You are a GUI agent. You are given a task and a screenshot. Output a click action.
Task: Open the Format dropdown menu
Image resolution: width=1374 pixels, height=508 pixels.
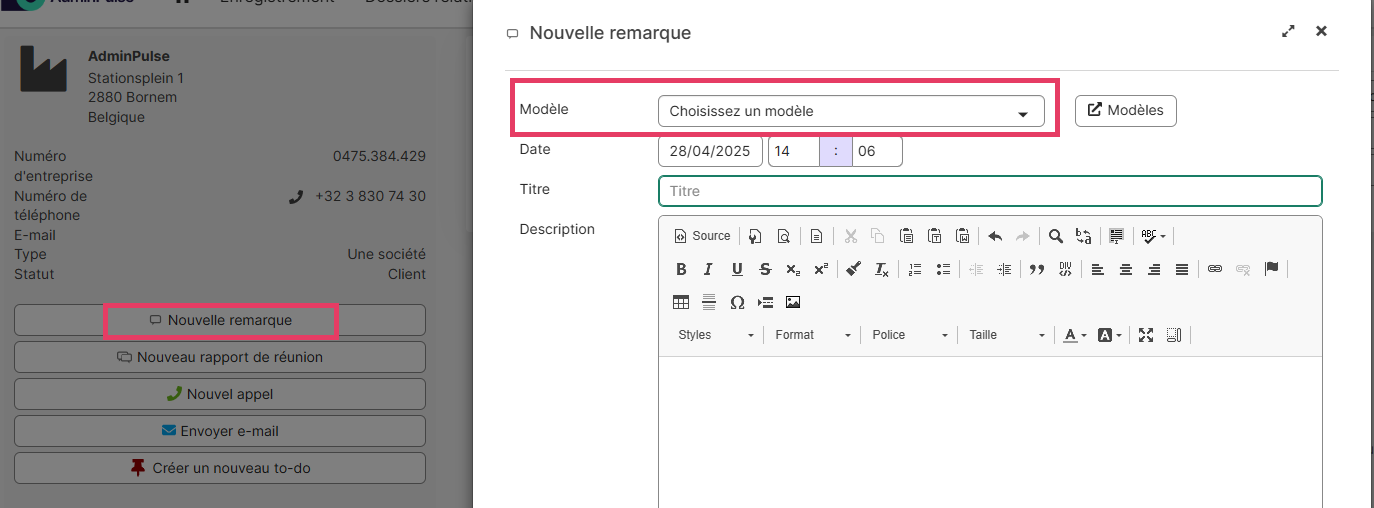813,335
